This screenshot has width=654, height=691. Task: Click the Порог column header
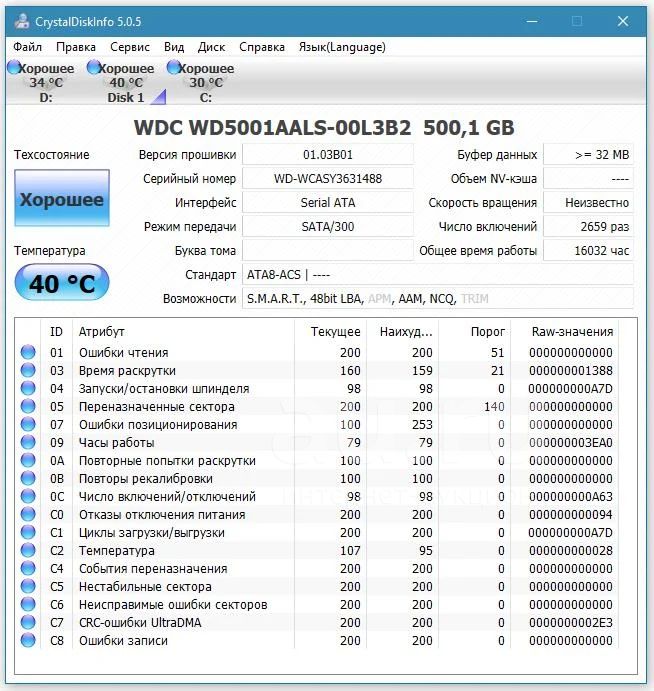[475, 331]
